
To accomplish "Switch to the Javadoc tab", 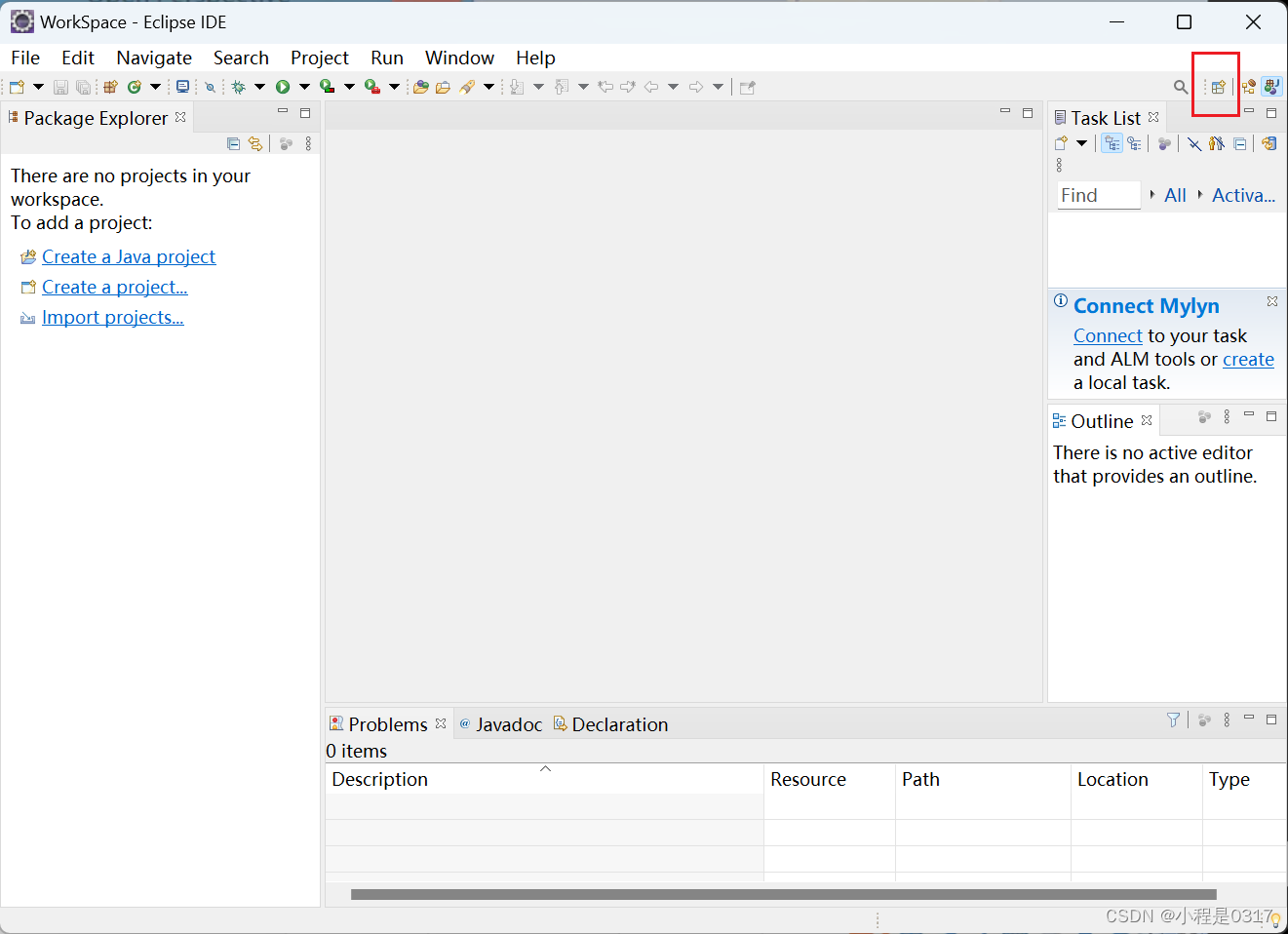I will (500, 724).
